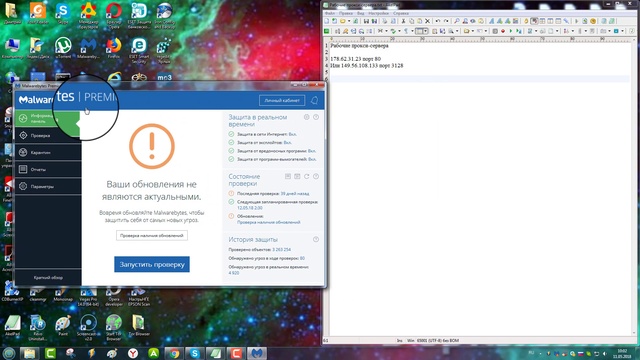Click help icon beside История защиты

pyautogui.click(x=316, y=239)
